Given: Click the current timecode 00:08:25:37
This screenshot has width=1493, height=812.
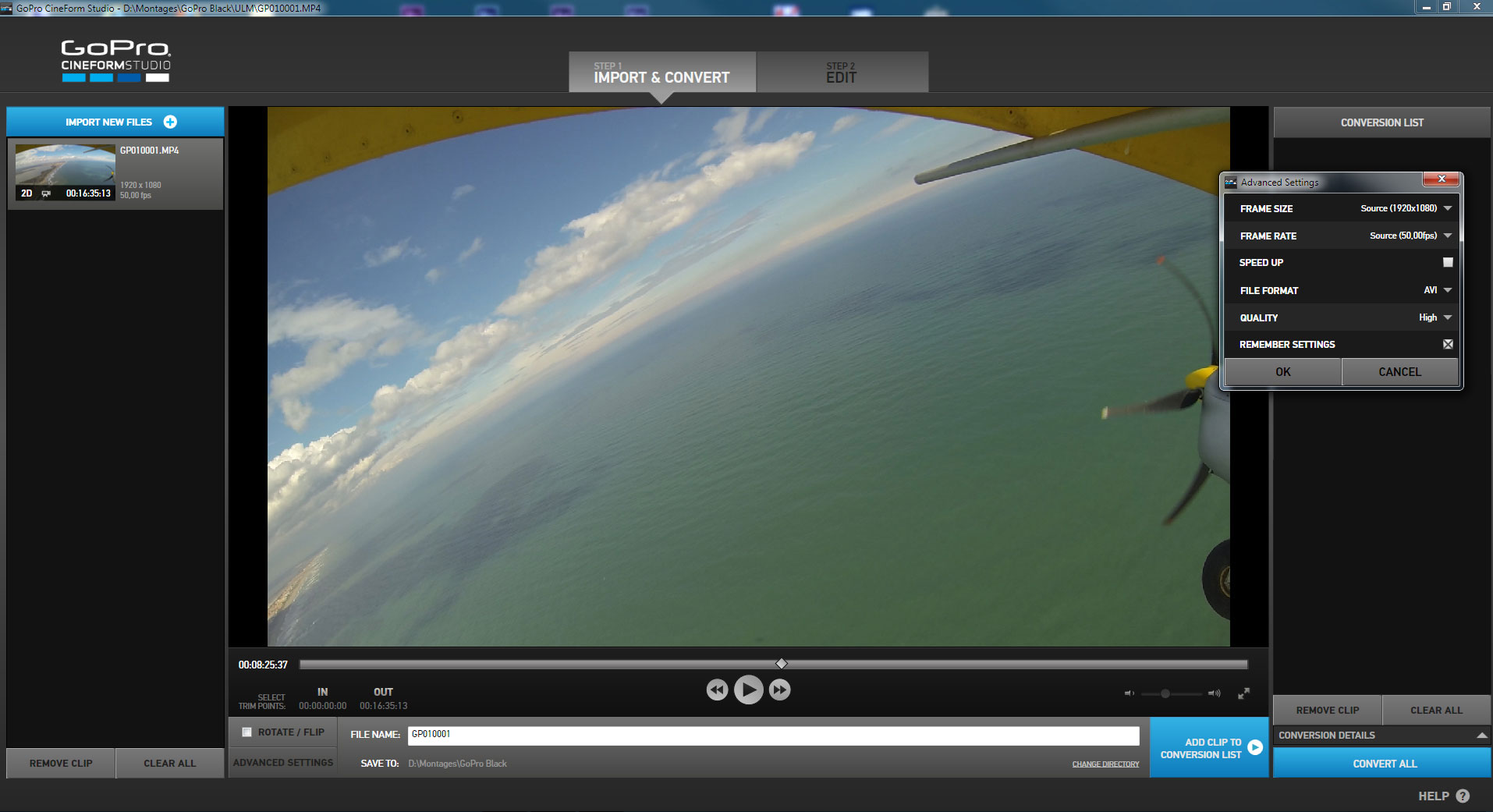Looking at the screenshot, I should [263, 665].
